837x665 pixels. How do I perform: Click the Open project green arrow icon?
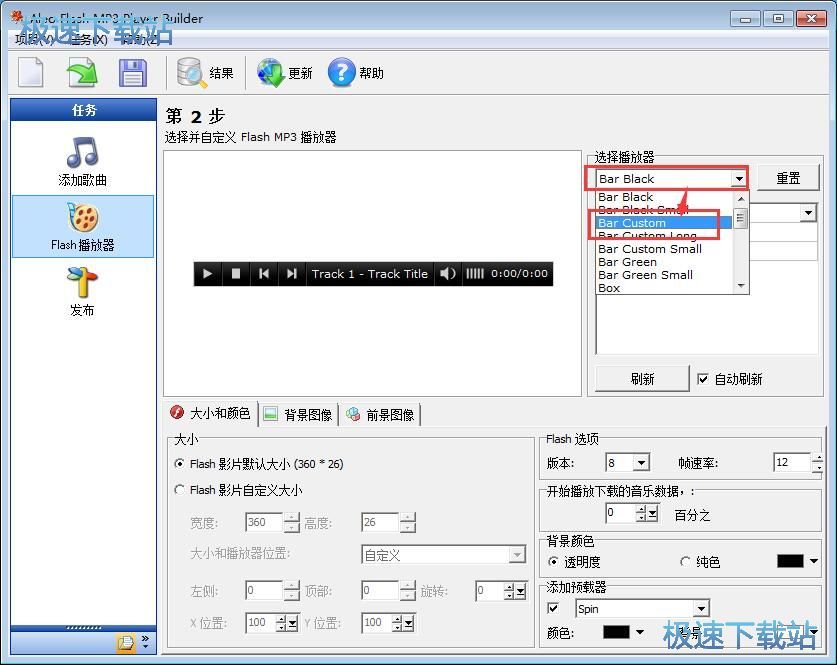pyautogui.click(x=82, y=73)
